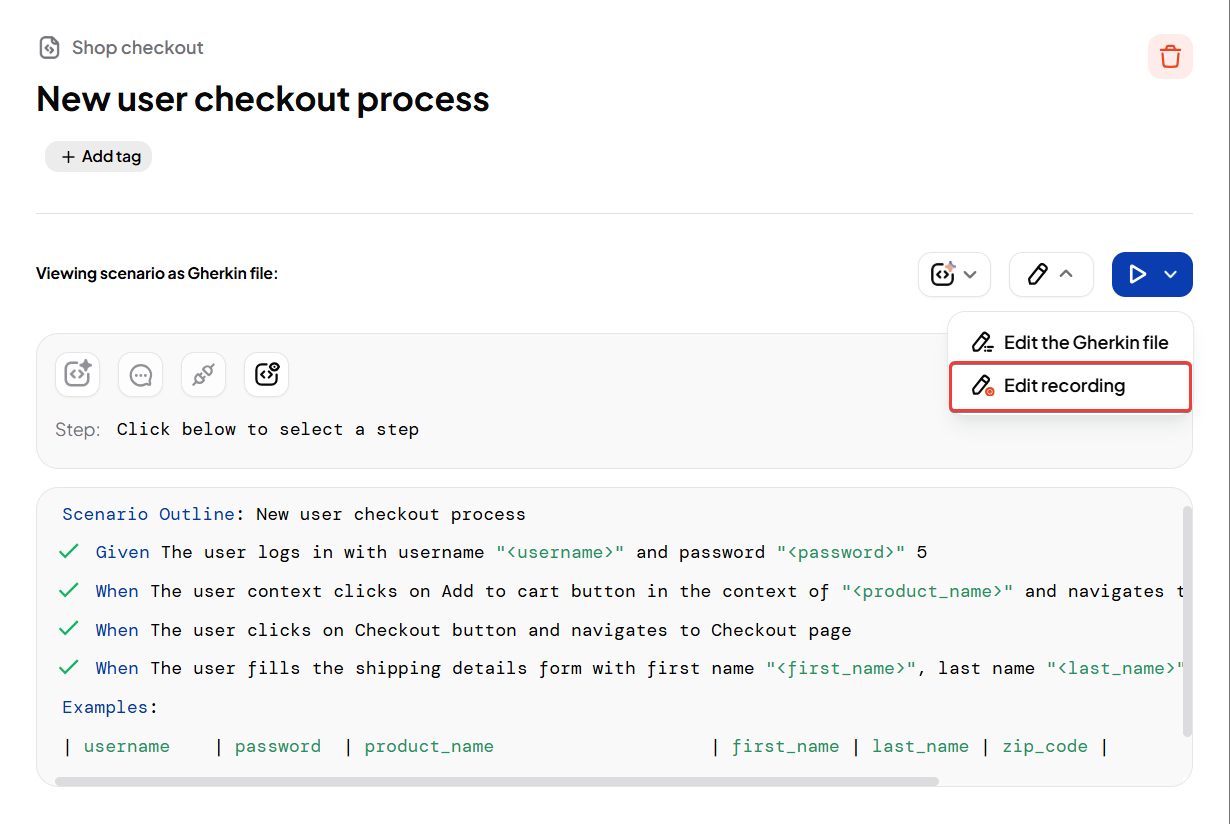This screenshot has height=824, width=1230.
Task: Click the AI code sparkle icon in step toolbar
Action: click(x=78, y=374)
